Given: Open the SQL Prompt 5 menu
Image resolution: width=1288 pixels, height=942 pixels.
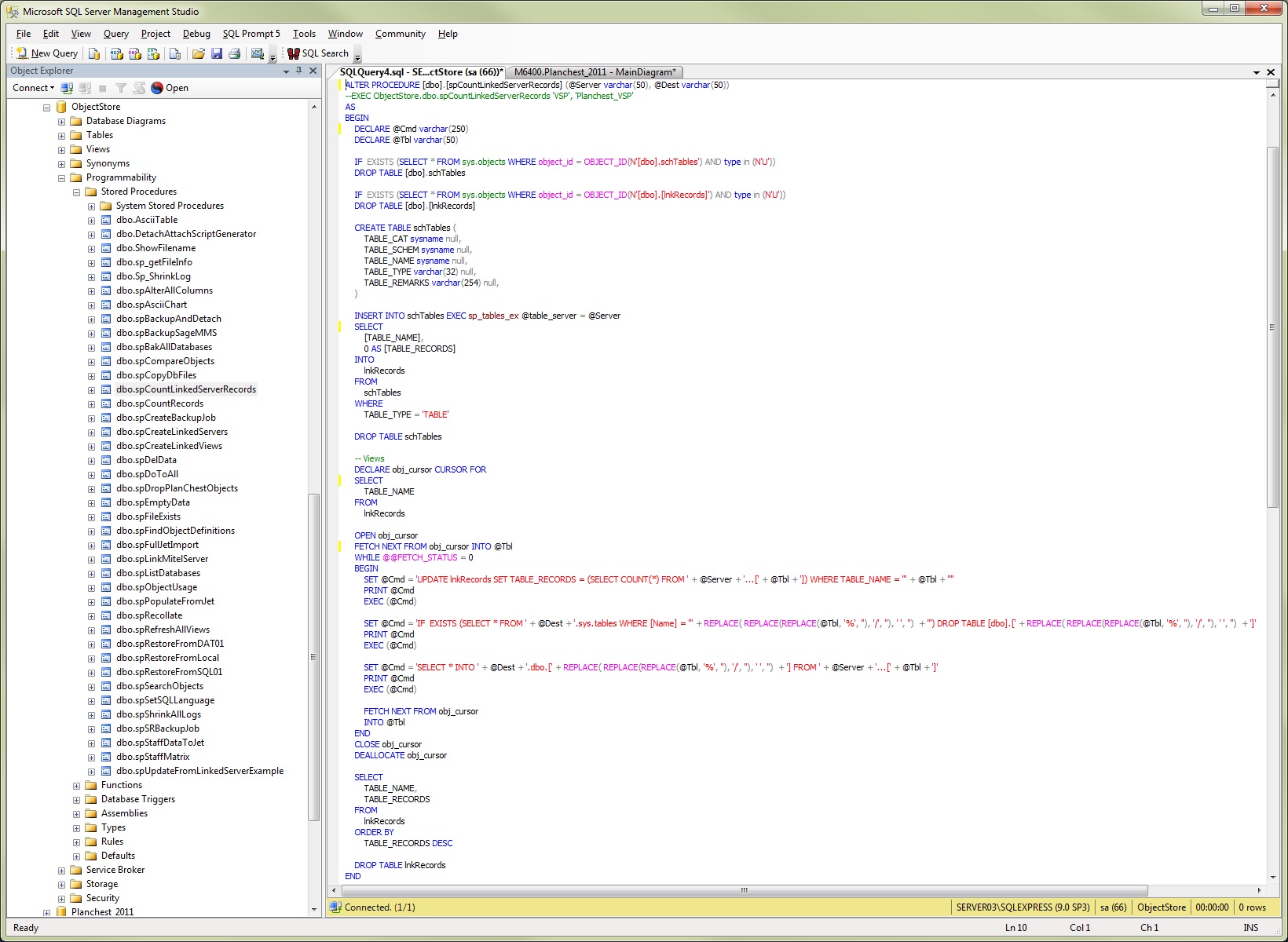Looking at the screenshot, I should 251,34.
